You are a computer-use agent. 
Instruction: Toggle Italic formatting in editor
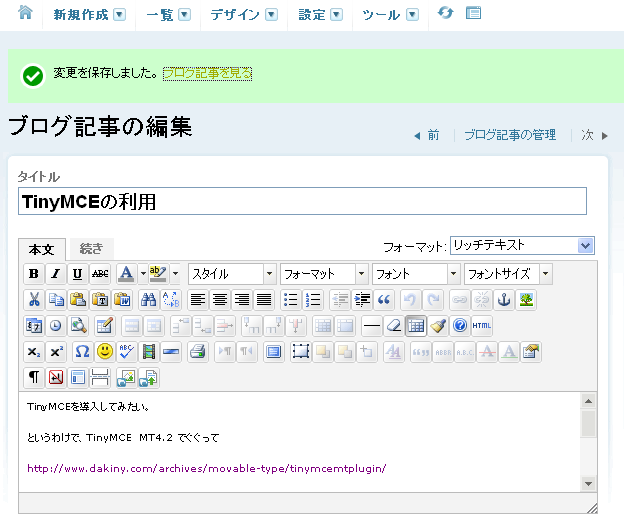56,274
